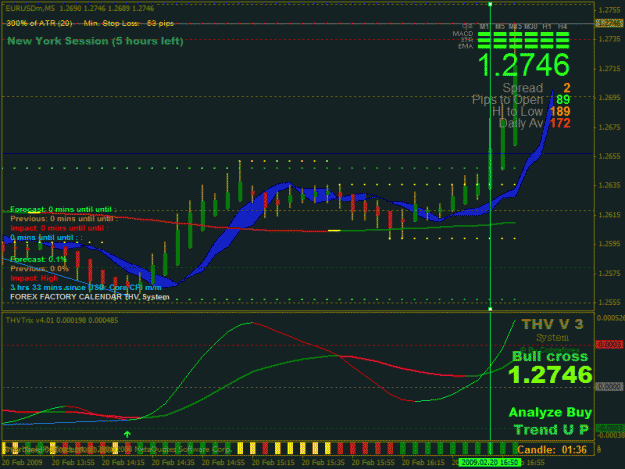625x469 pixels.
Task: Select the vertical line's top anchor handle
Action: click(x=490, y=4)
